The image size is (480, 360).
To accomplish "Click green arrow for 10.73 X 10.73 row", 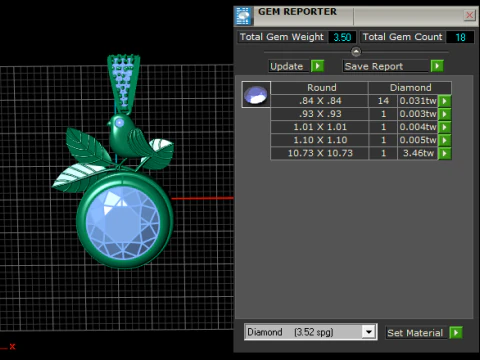I will 445,153.
